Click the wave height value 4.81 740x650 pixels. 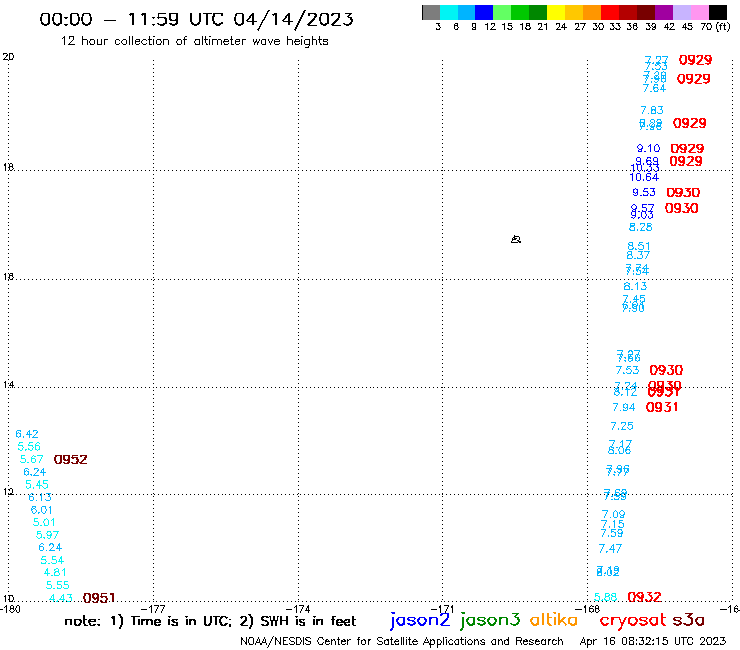click(x=55, y=572)
